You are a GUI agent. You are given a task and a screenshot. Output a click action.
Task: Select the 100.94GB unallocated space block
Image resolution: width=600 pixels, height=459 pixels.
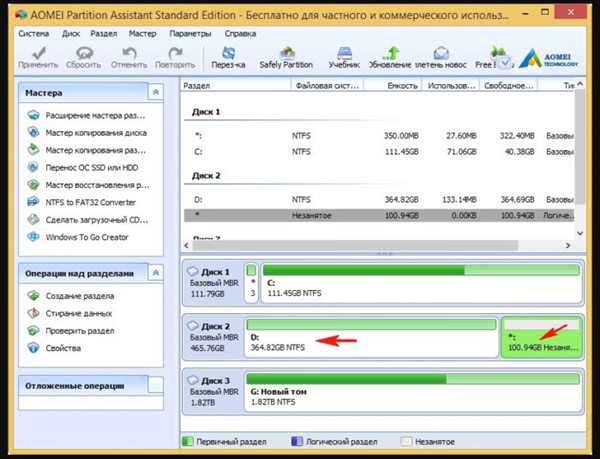coord(541,337)
